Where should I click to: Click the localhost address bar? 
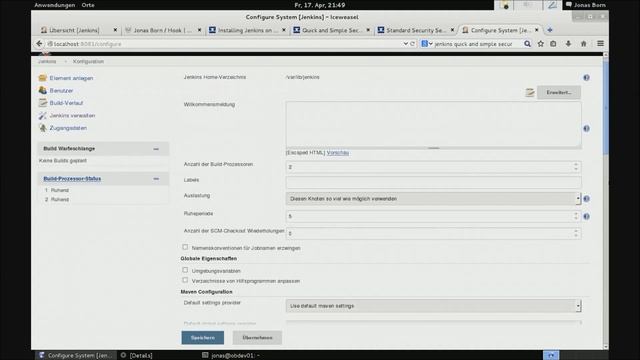coord(224,44)
